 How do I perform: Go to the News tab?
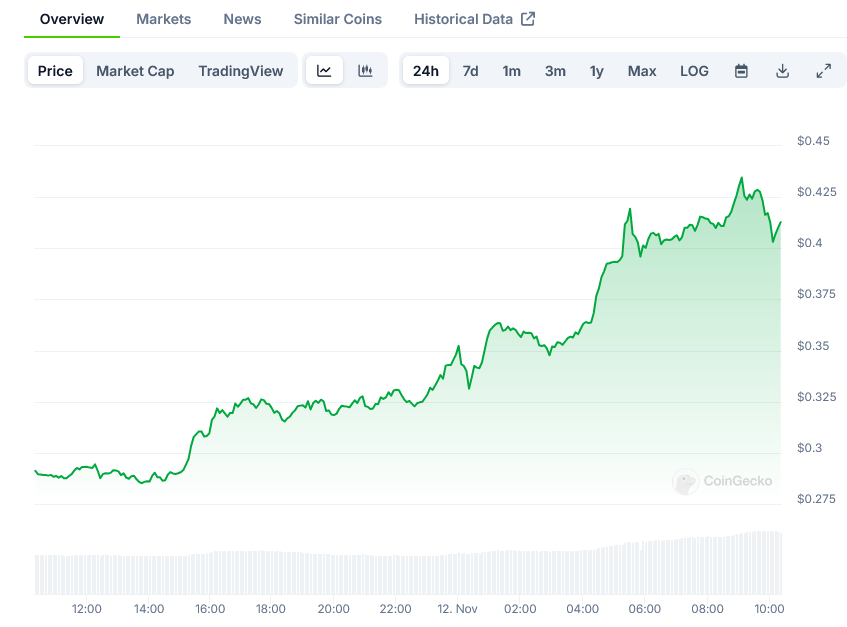pos(243,19)
